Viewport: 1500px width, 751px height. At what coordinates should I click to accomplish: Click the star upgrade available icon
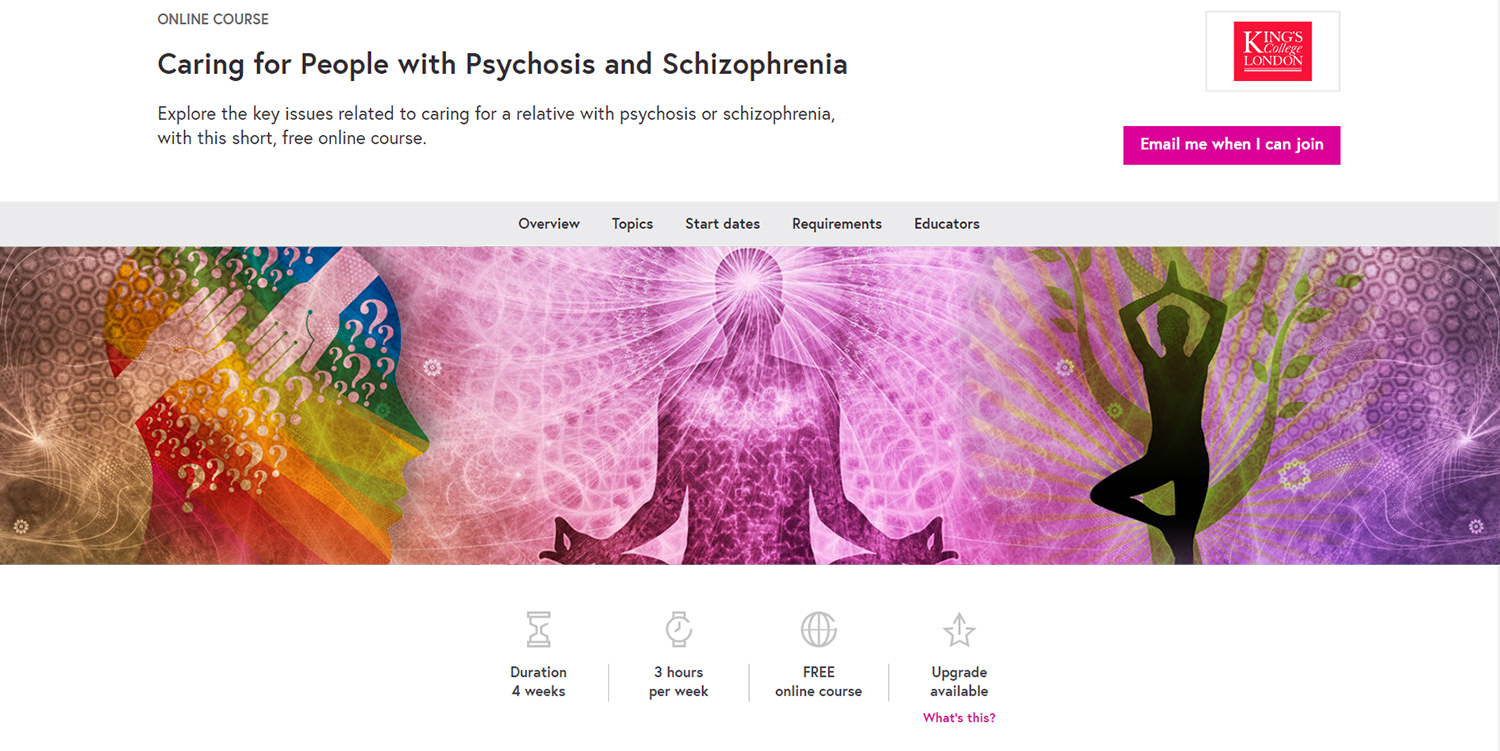pos(959,630)
